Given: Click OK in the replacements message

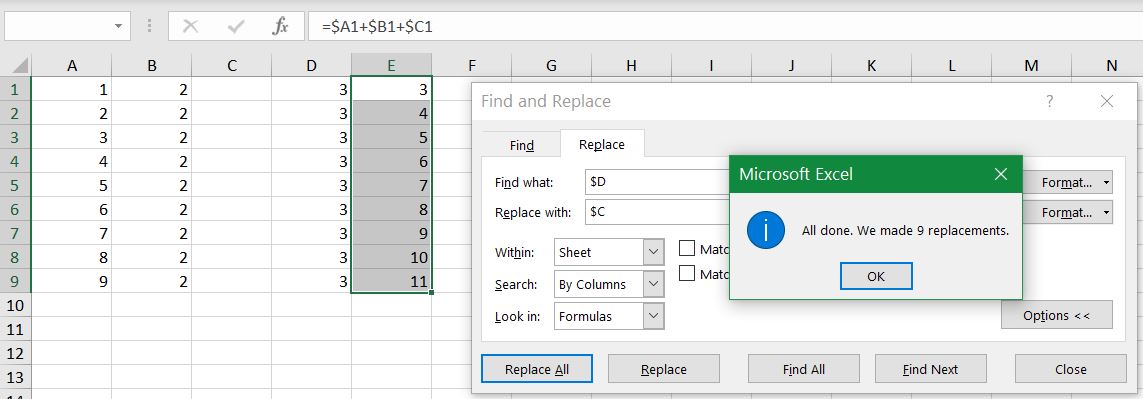Looking at the screenshot, I should pos(876,276).
